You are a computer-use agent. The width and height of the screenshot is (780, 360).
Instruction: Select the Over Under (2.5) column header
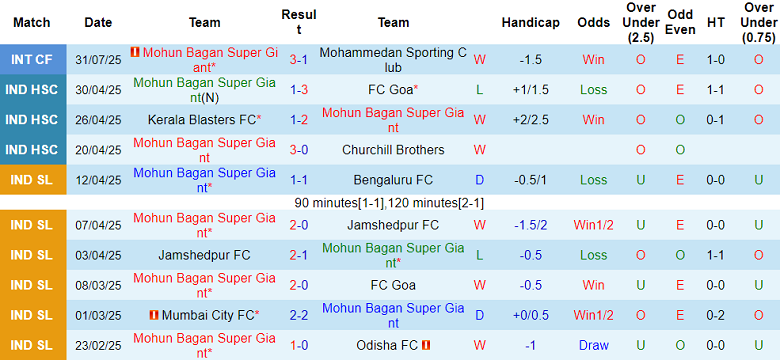click(641, 22)
